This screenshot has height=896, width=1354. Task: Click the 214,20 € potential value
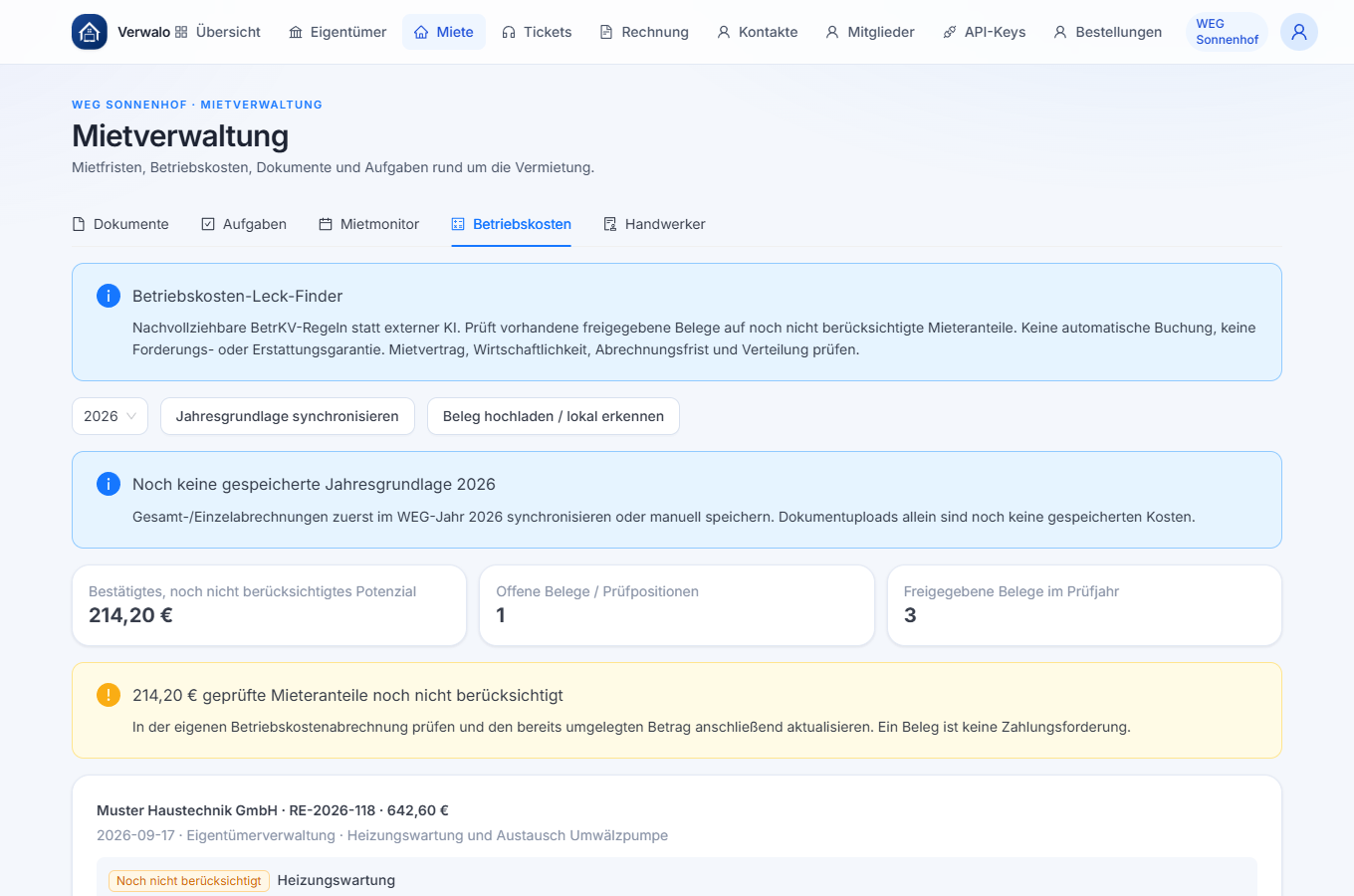[130, 615]
